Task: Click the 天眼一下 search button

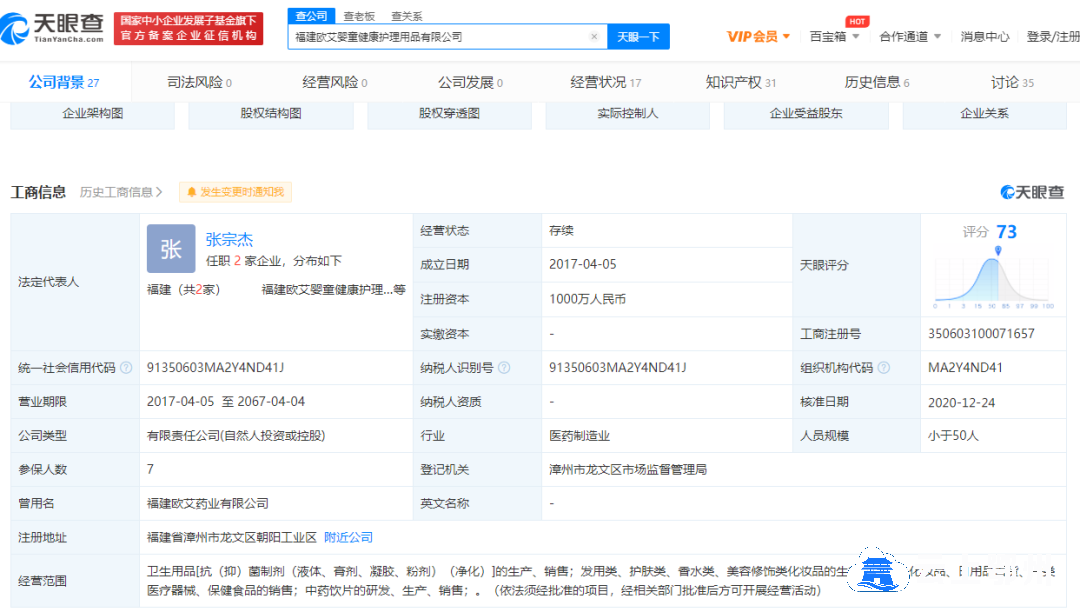Action: (x=638, y=37)
